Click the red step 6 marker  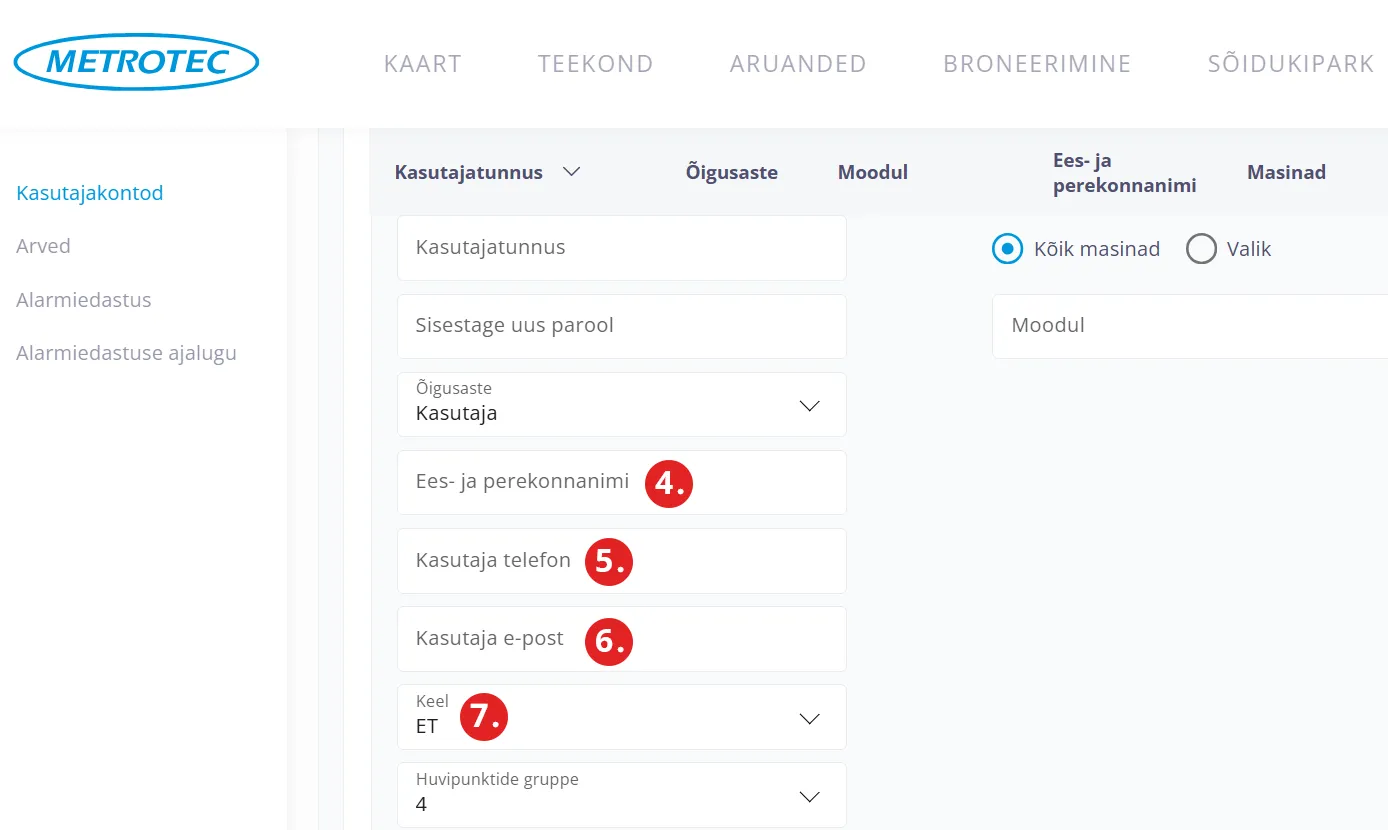[x=609, y=639]
